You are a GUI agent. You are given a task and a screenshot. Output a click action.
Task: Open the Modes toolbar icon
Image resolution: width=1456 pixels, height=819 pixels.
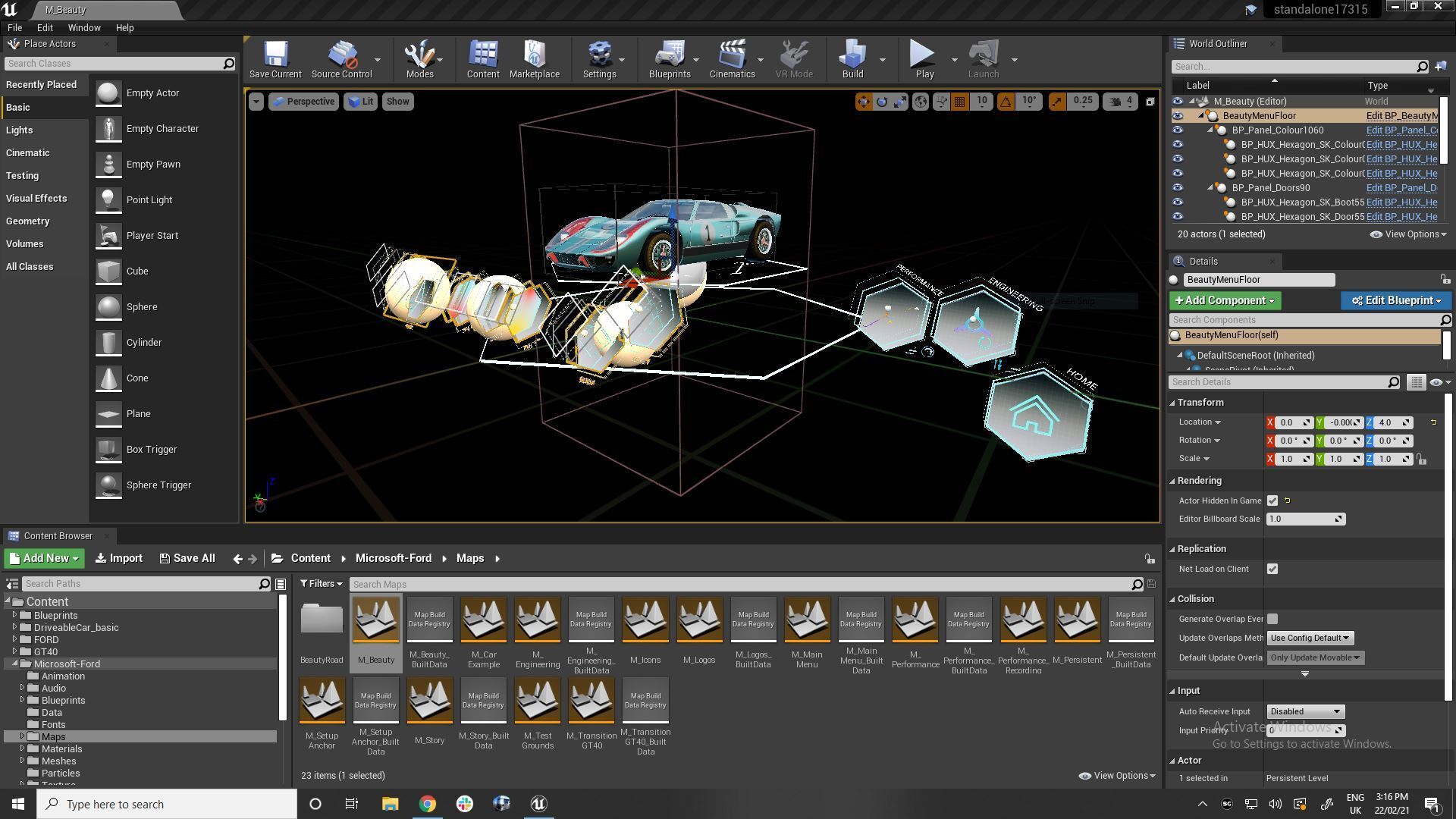pyautogui.click(x=419, y=59)
